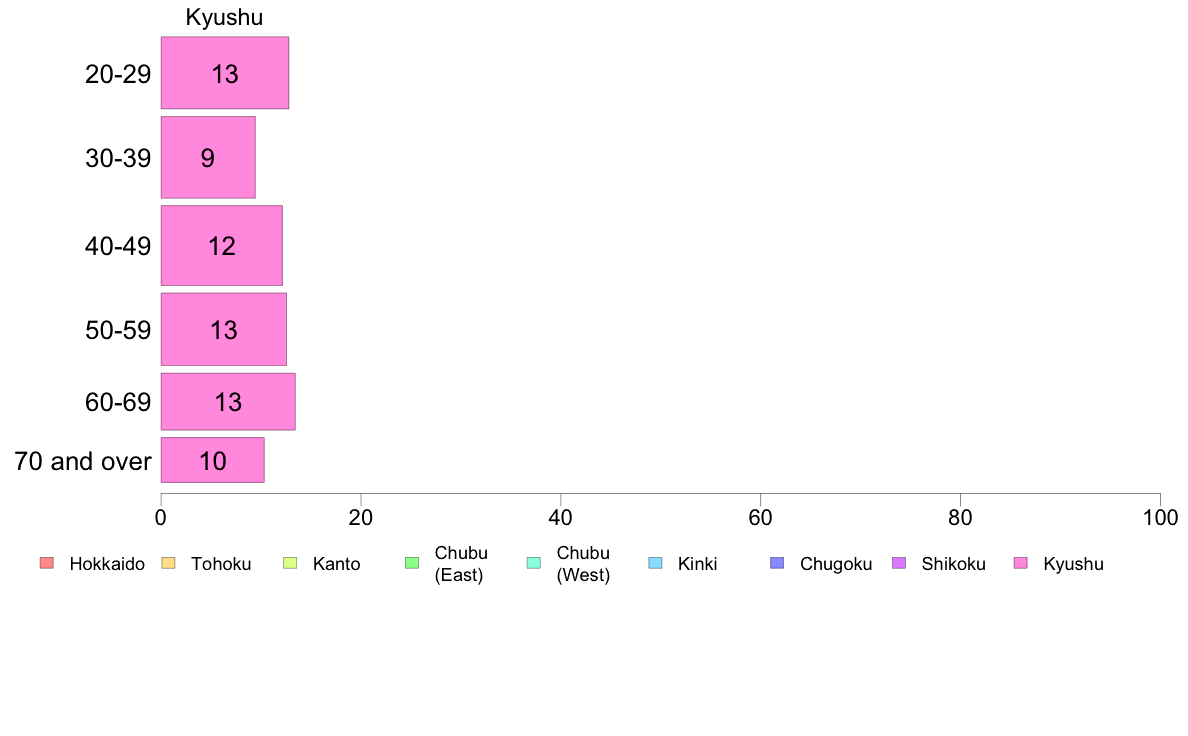1188x736 pixels.
Task: Click the 30-39 bar showing 9
Action: [208, 158]
